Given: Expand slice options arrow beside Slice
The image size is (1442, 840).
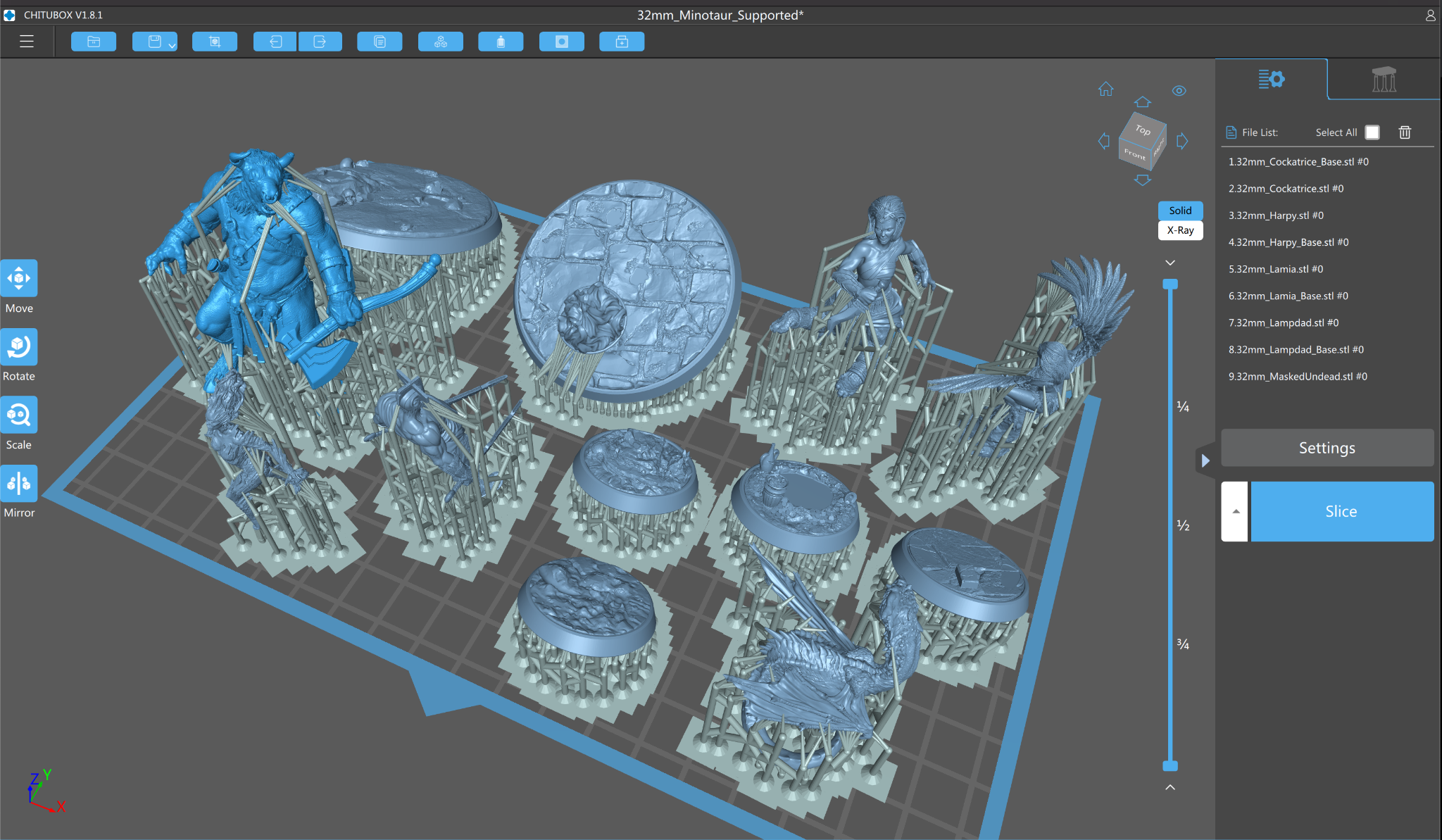Looking at the screenshot, I should (x=1235, y=512).
